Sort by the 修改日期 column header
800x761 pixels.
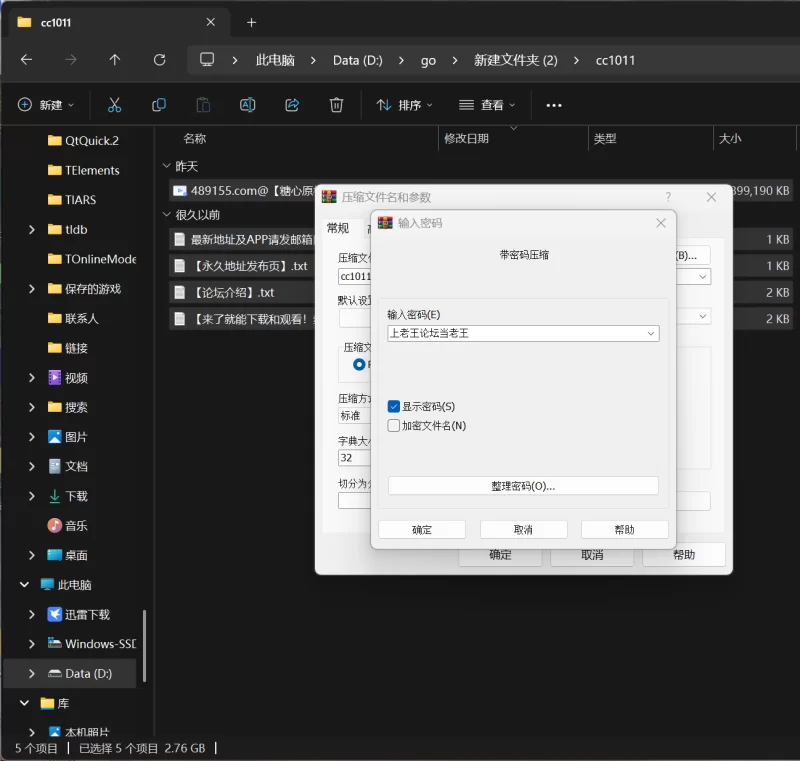(x=466, y=139)
